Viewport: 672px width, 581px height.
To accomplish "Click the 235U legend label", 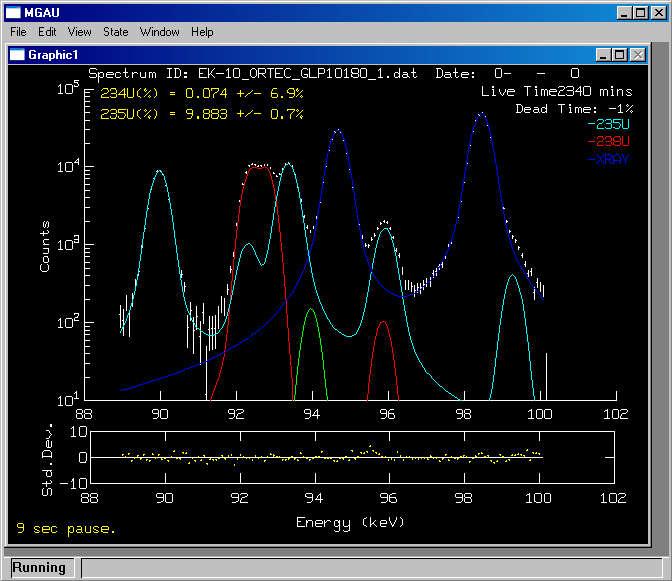I will (x=608, y=124).
